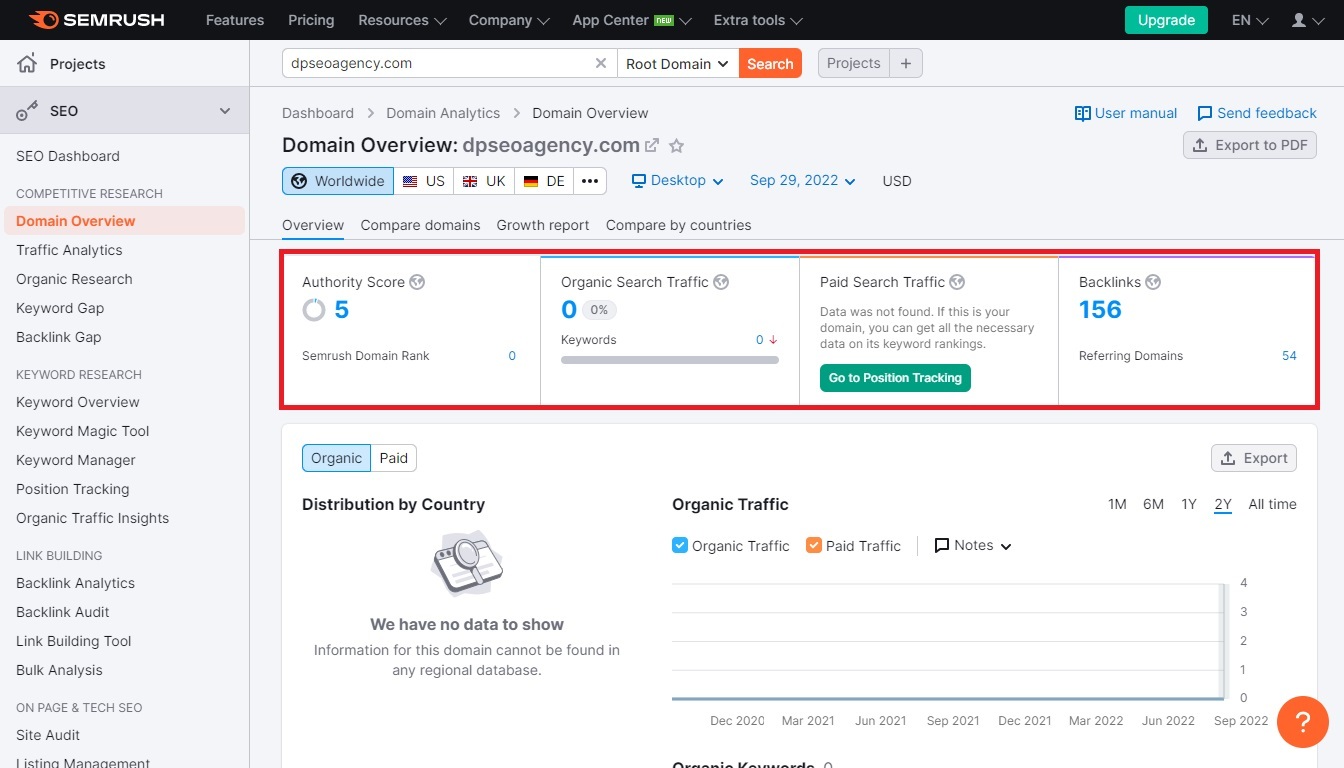Click the Backlinks globe info icon
The width and height of the screenshot is (1344, 768).
coord(1153,282)
